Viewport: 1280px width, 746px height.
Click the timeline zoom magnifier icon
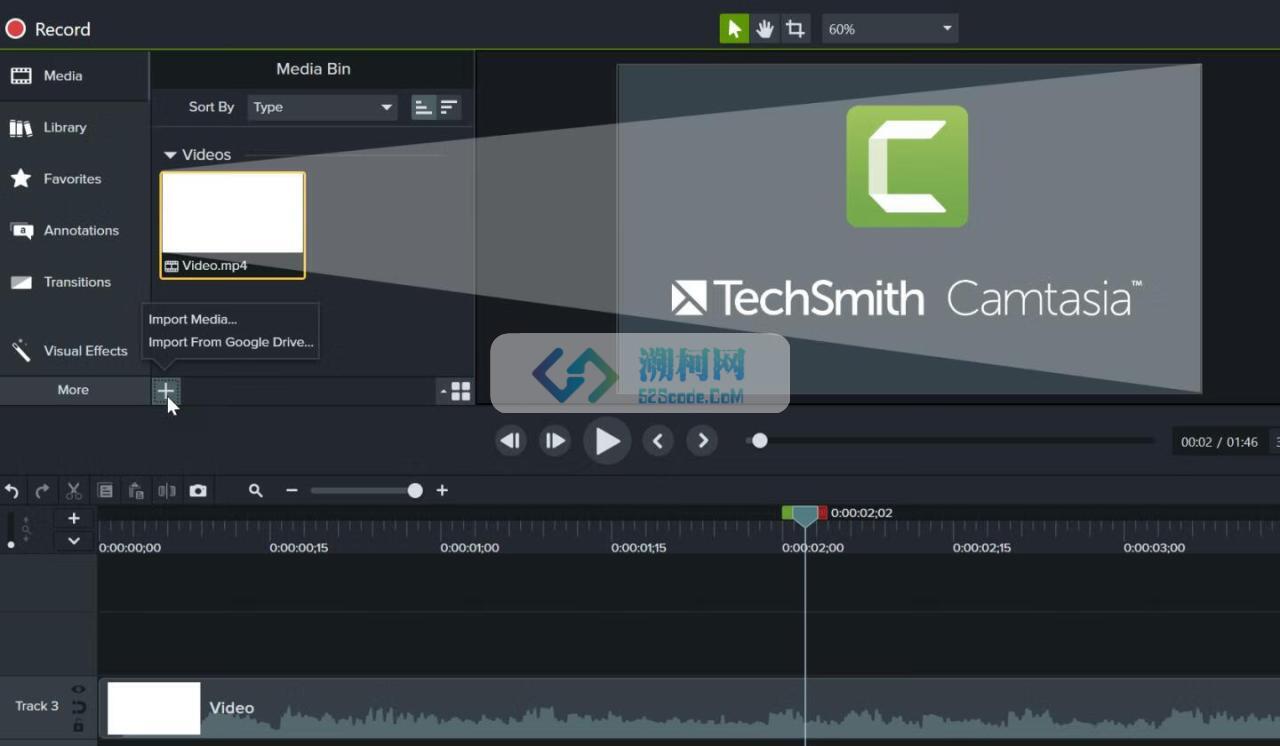pyautogui.click(x=256, y=491)
